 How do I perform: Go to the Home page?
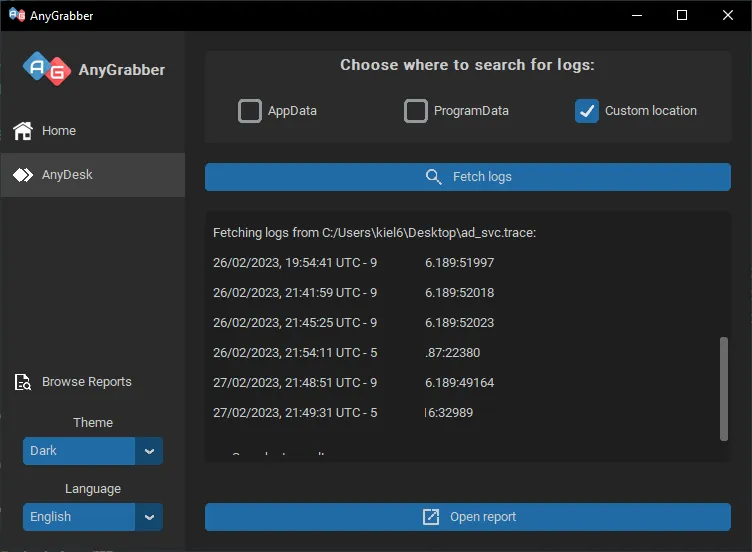click(93, 131)
